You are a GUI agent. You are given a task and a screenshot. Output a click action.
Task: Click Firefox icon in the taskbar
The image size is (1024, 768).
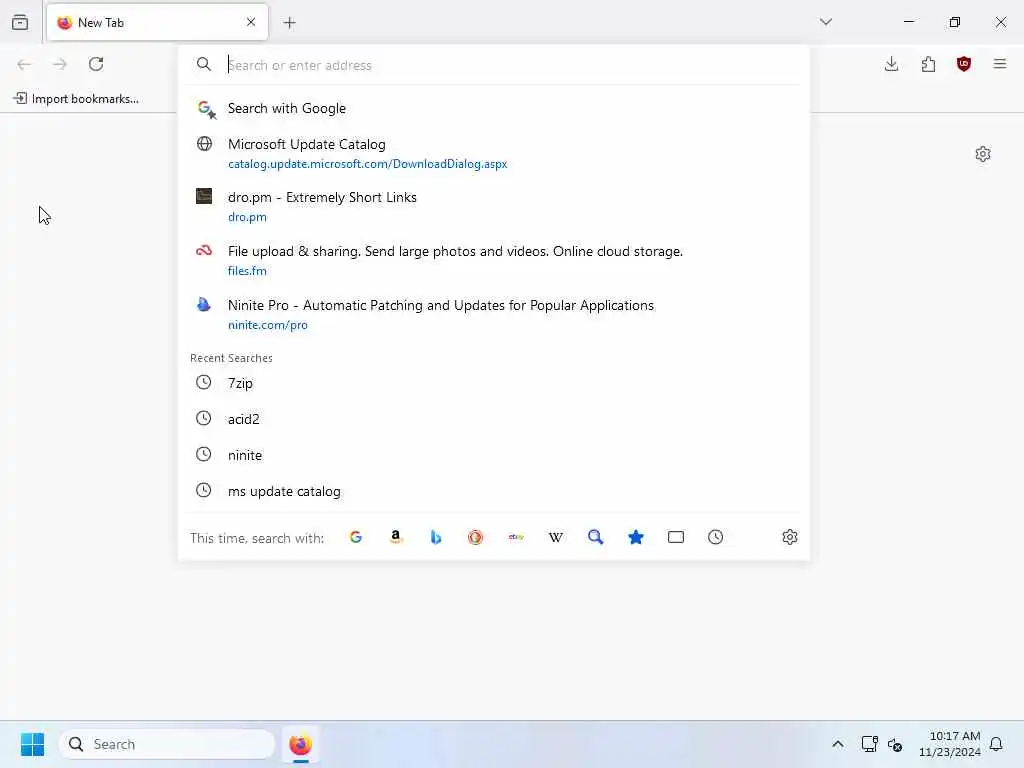(x=300, y=744)
